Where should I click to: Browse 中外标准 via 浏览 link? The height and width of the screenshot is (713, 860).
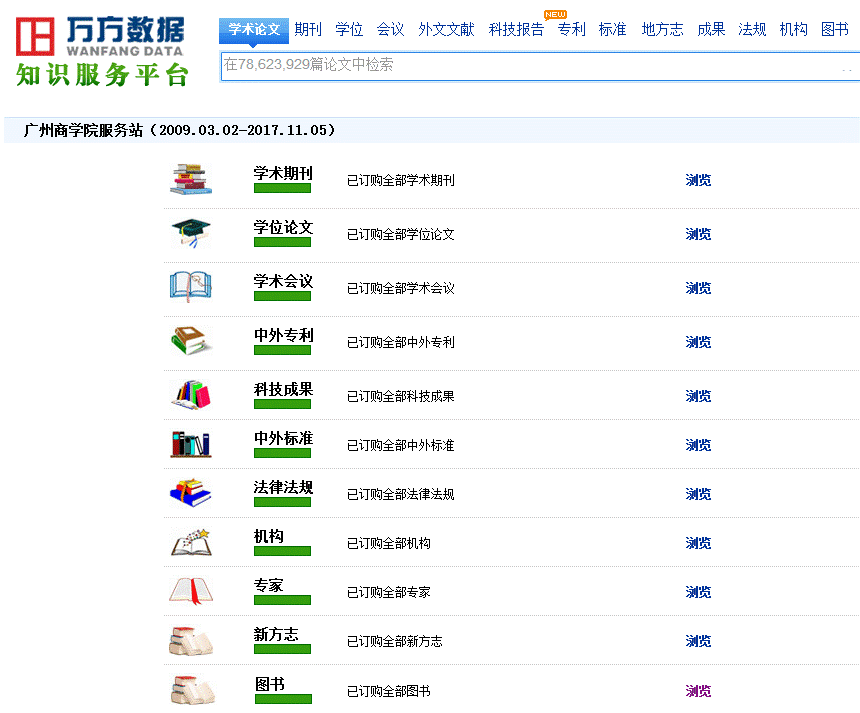point(698,445)
